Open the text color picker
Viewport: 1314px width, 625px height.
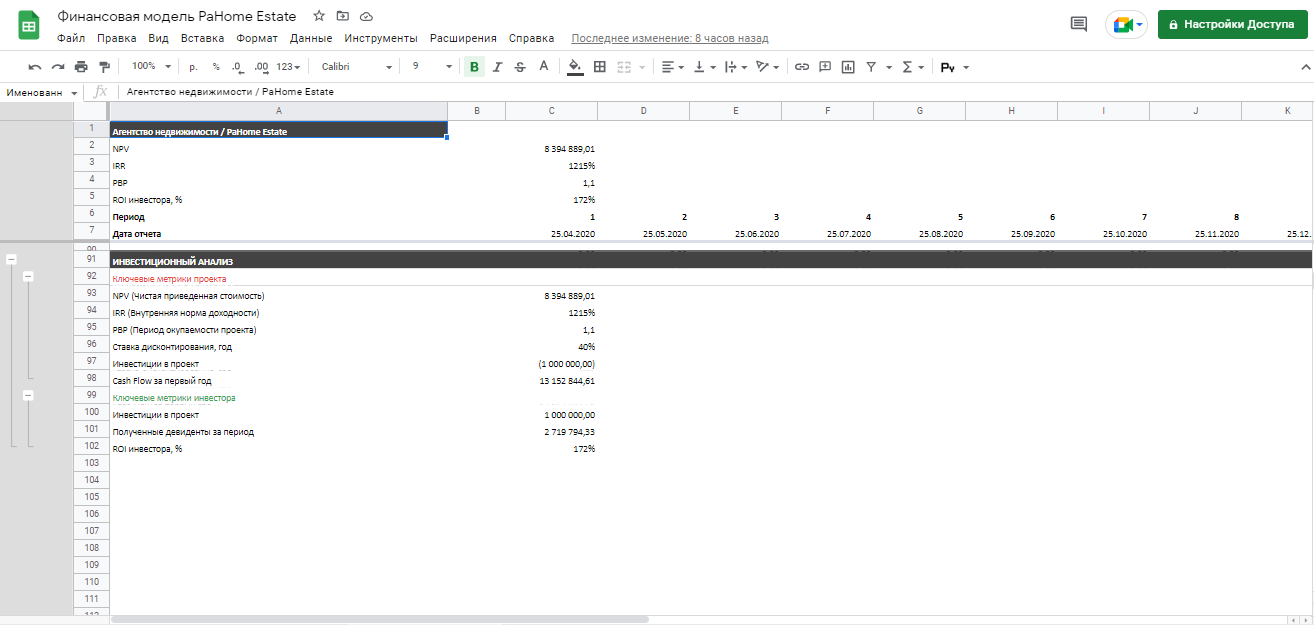(544, 67)
